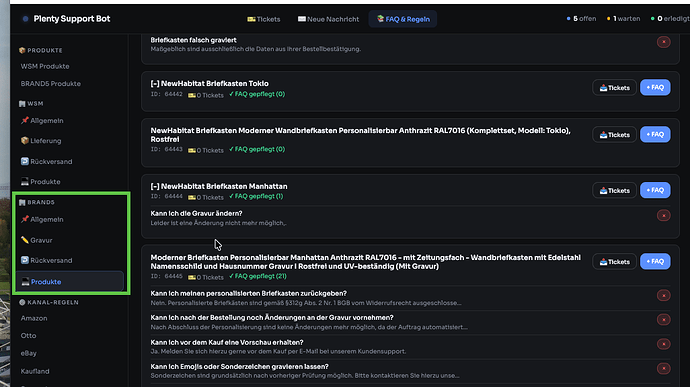Open Tickets for product ID 64443

tap(614, 135)
